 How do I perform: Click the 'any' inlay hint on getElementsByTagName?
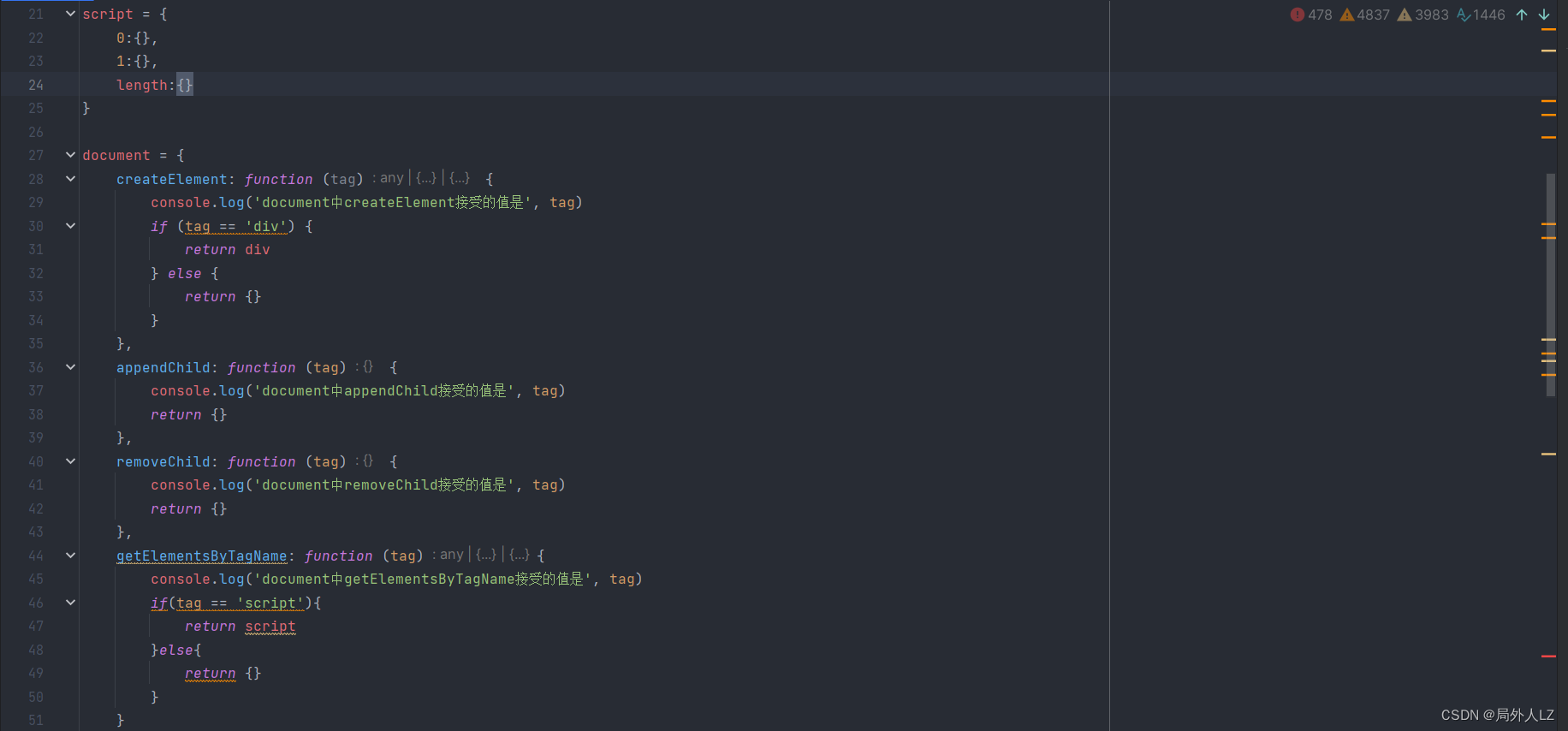[x=451, y=555]
